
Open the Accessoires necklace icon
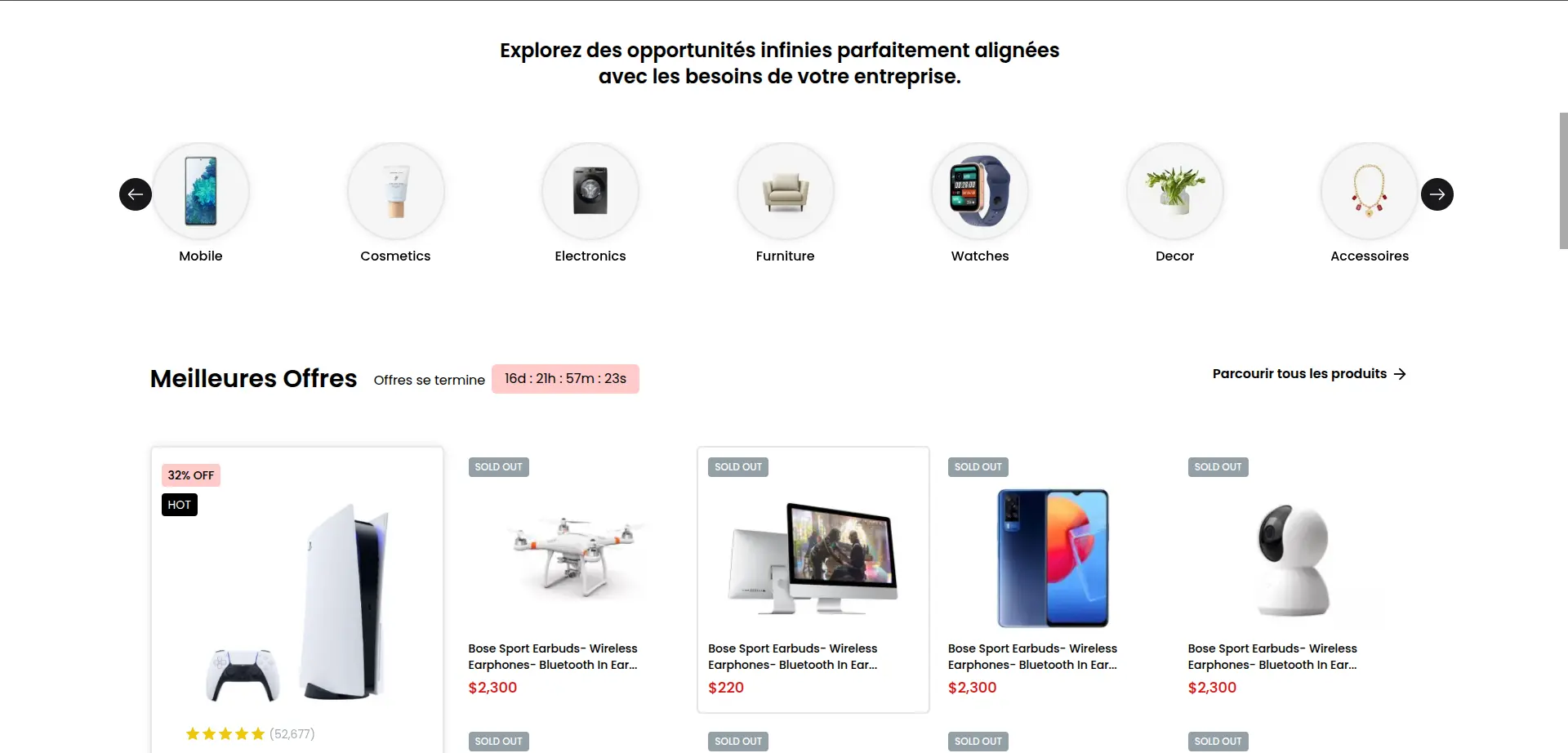tap(1370, 192)
